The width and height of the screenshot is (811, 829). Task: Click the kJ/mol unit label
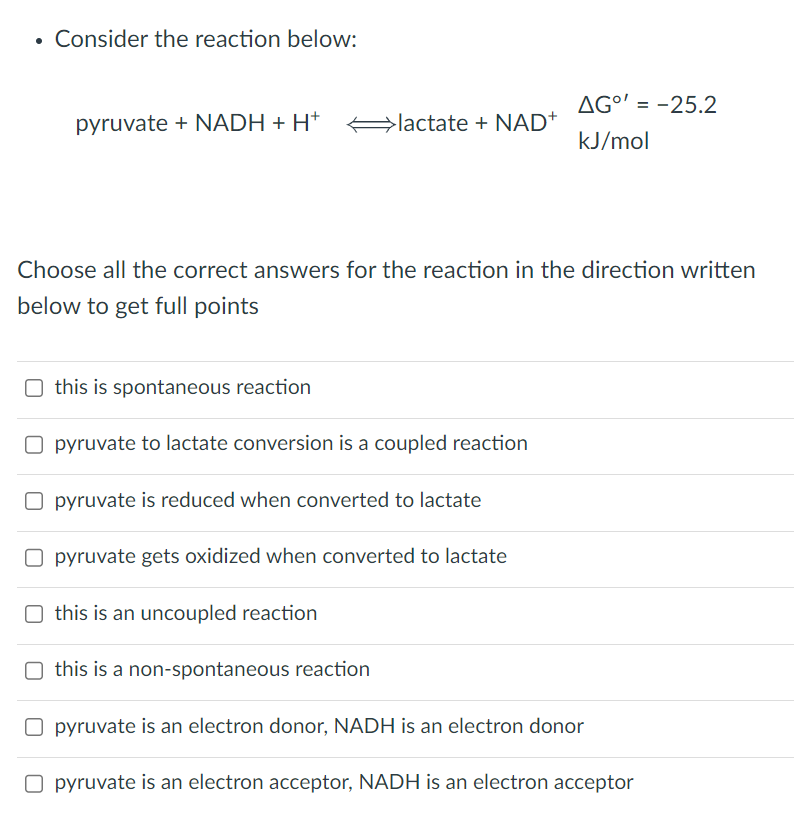click(612, 141)
